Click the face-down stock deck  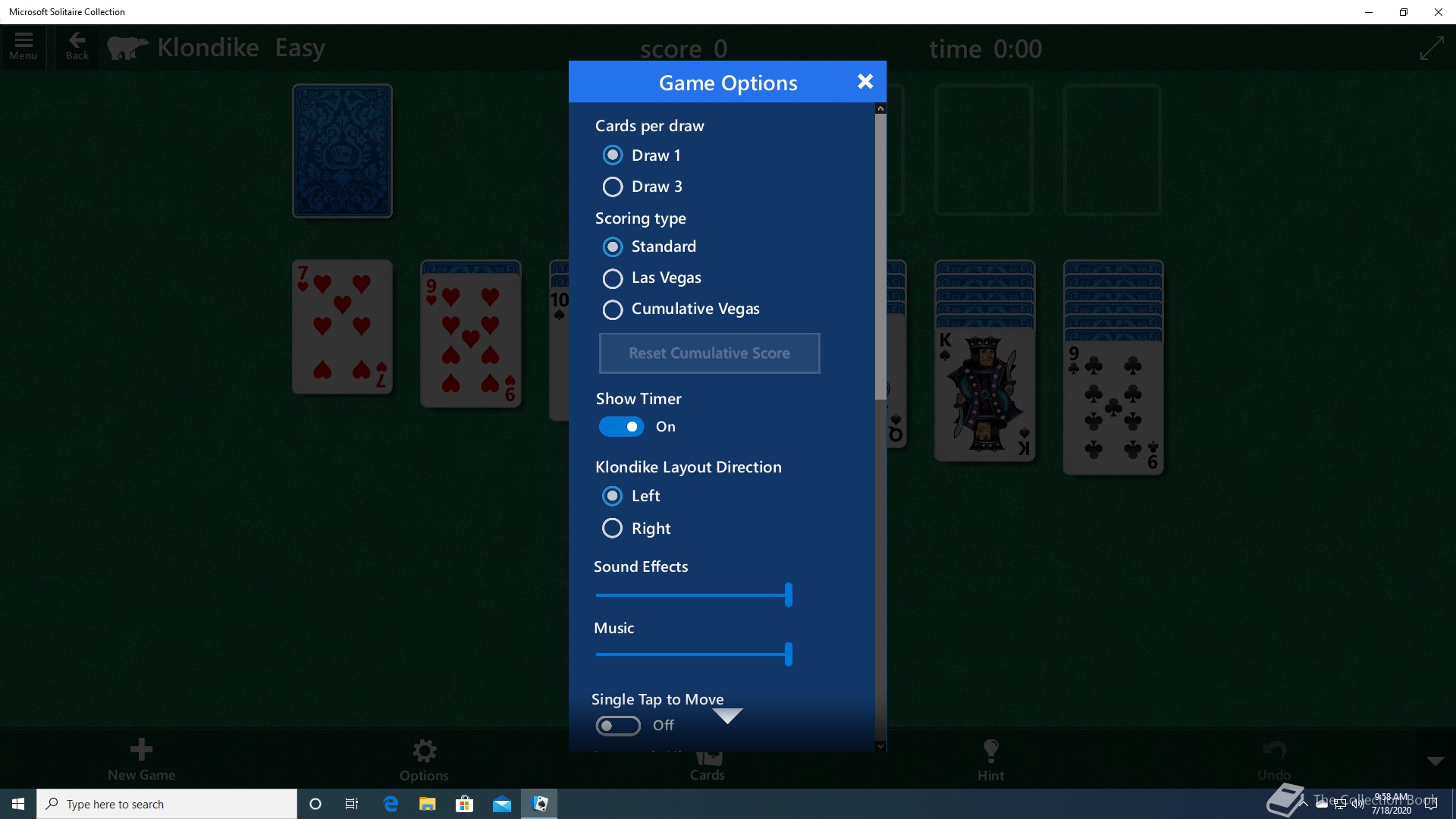[x=342, y=151]
